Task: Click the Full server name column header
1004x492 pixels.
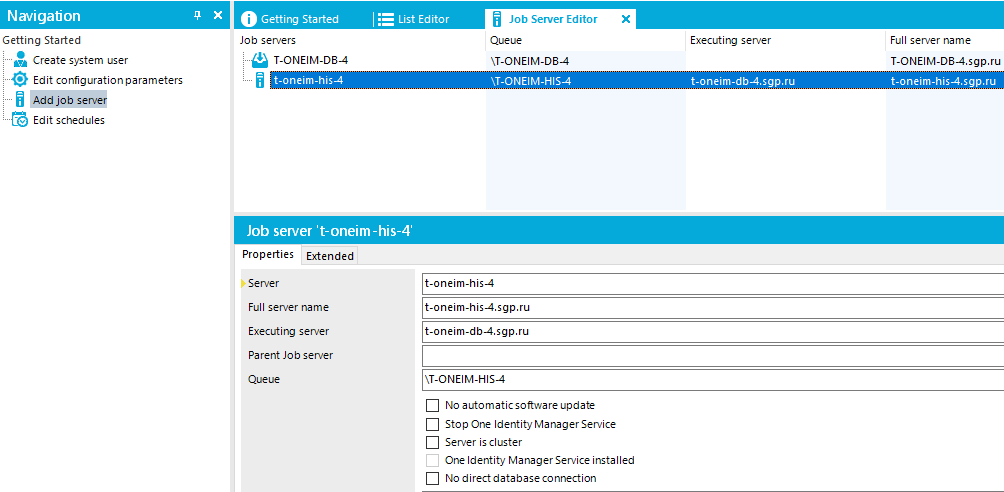Action: (x=945, y=40)
